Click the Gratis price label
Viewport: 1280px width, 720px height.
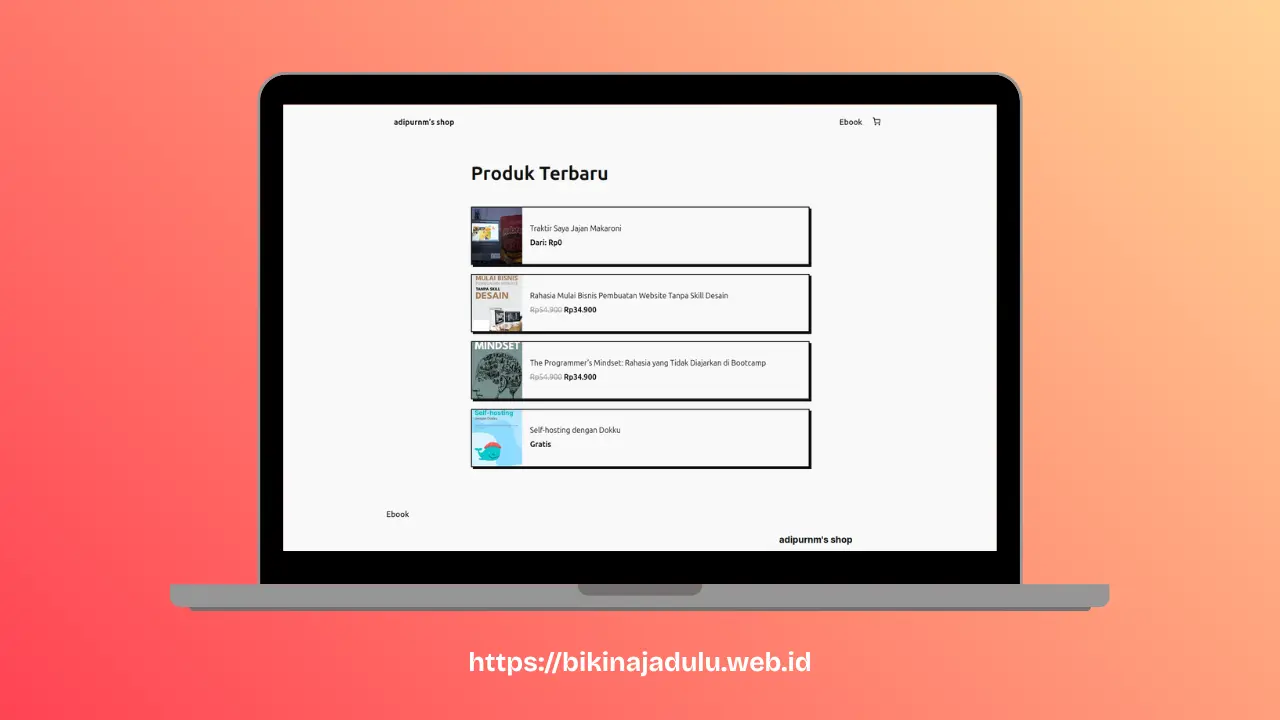[x=540, y=444]
